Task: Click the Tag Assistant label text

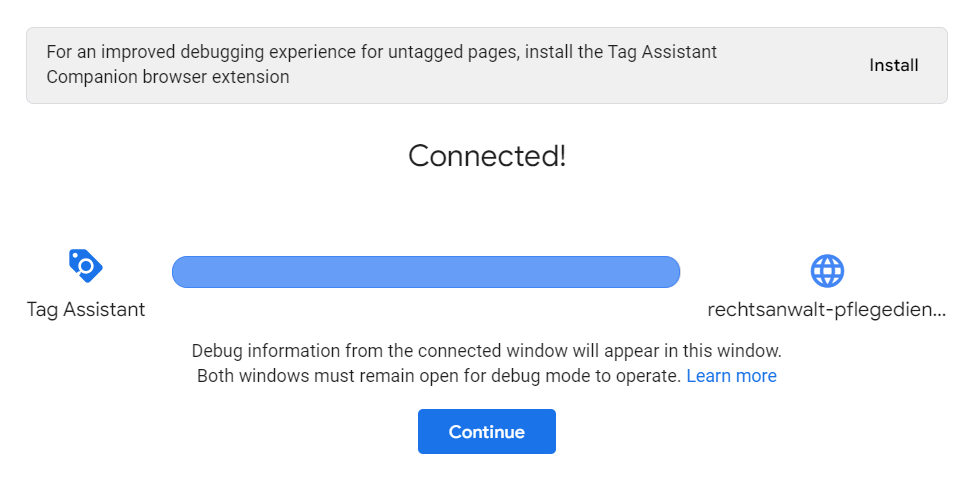Action: pos(86,310)
